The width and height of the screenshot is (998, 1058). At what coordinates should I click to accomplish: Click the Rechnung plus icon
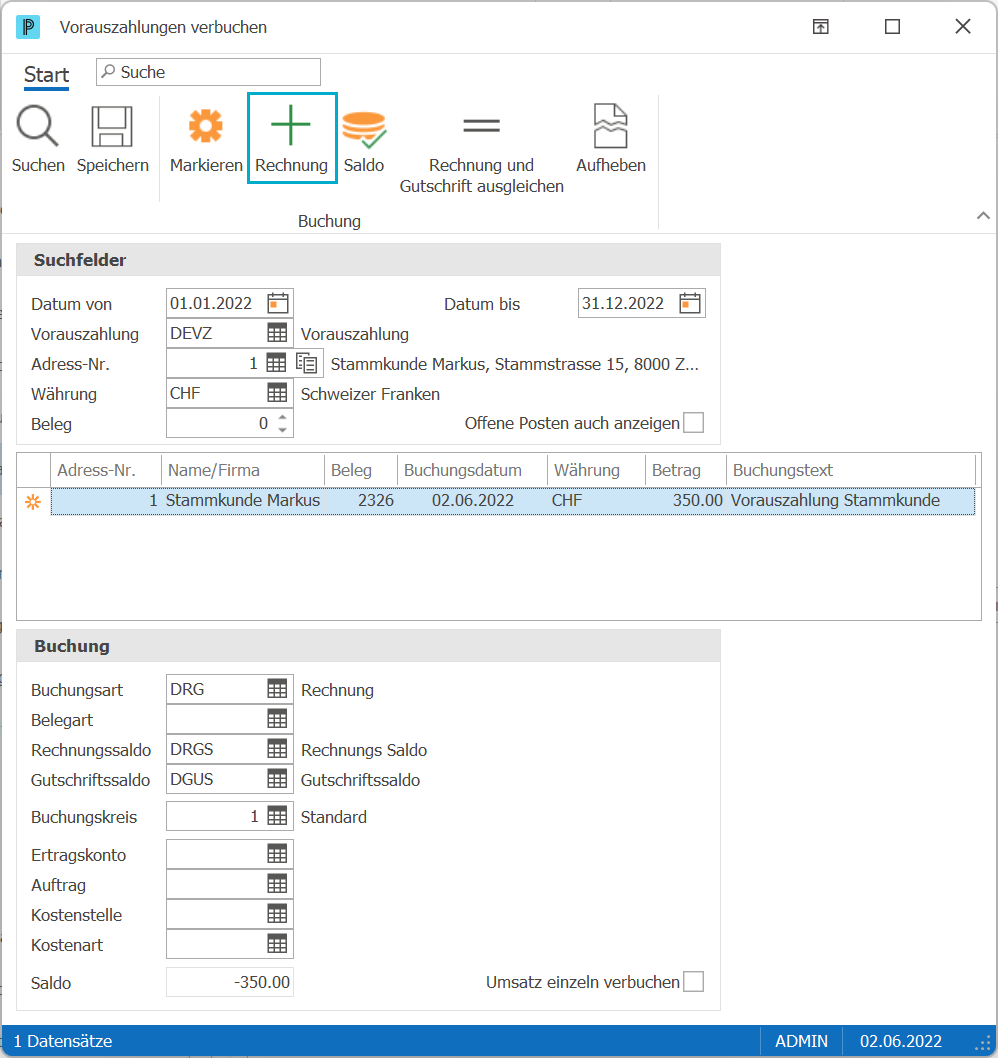click(x=290, y=125)
